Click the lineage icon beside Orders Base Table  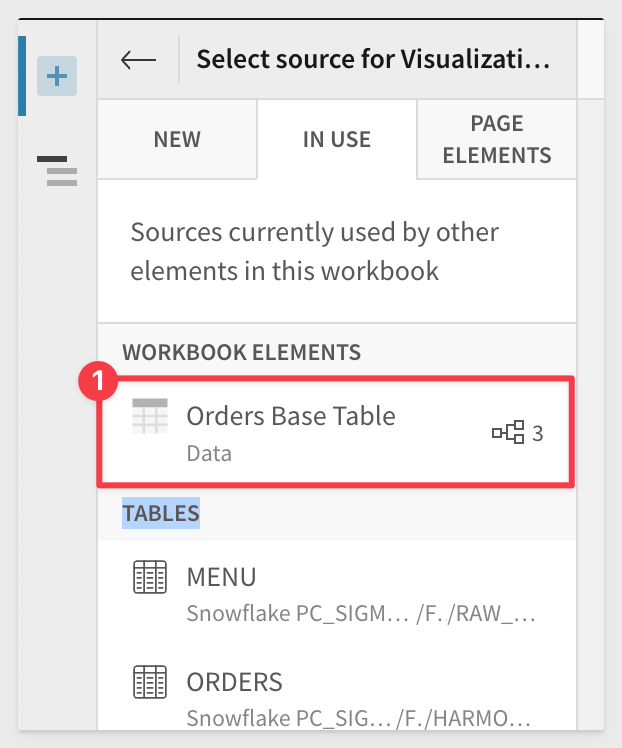(508, 433)
